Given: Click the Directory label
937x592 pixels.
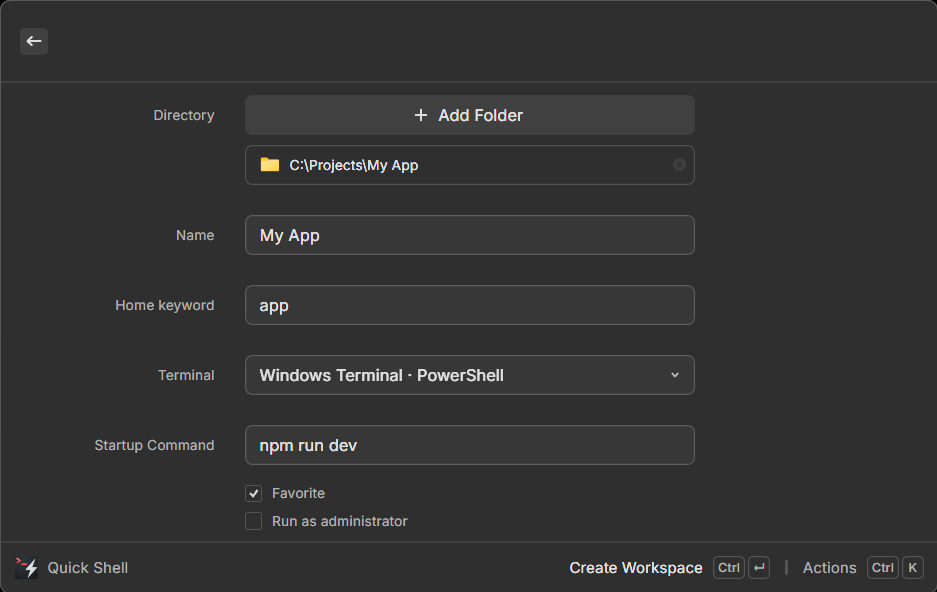Looking at the screenshot, I should 183,115.
